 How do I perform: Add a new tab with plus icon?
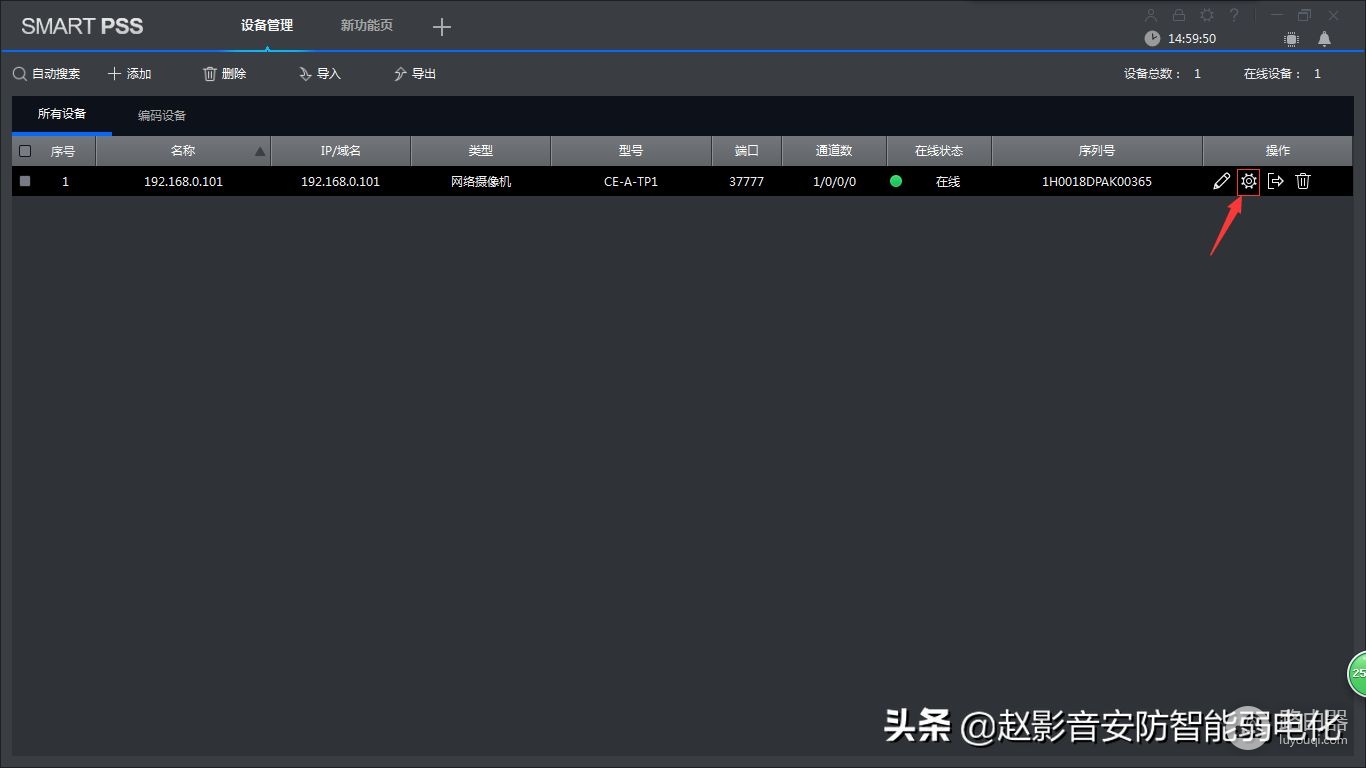click(x=442, y=27)
